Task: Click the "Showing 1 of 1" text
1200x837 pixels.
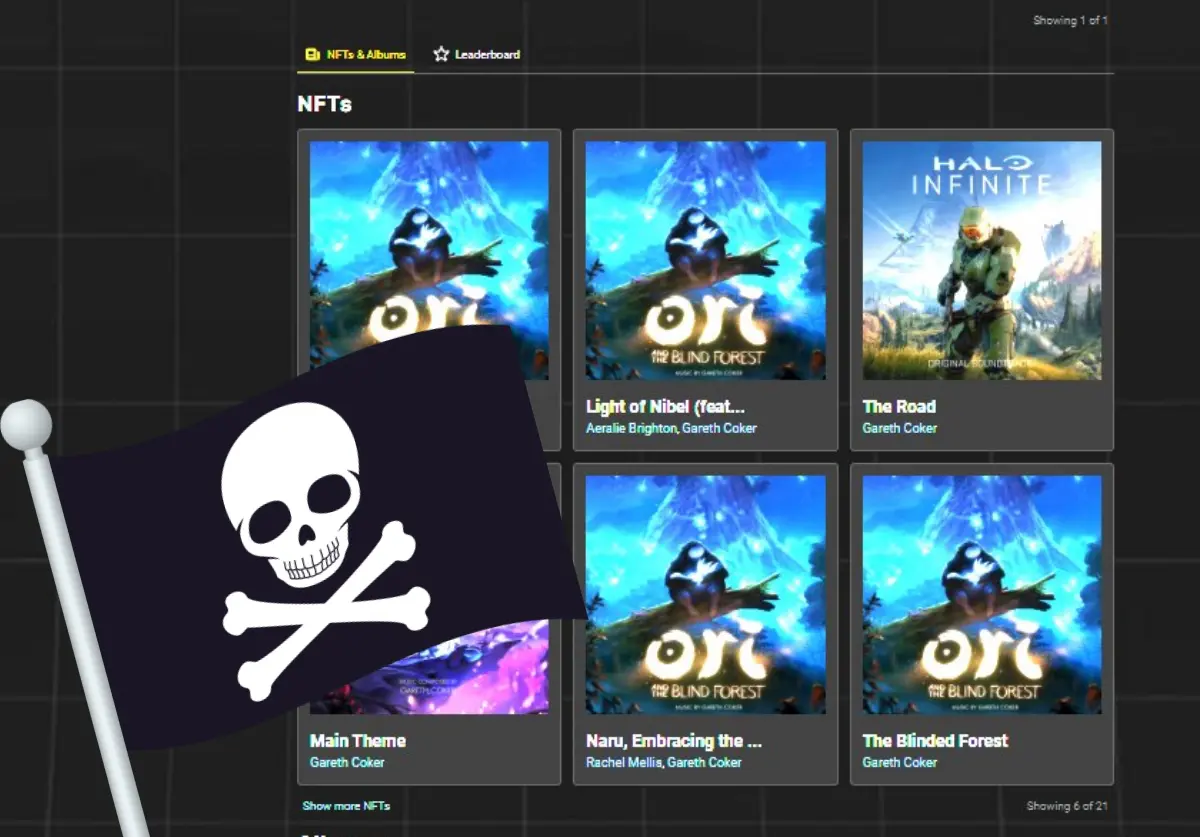Action: click(1070, 20)
